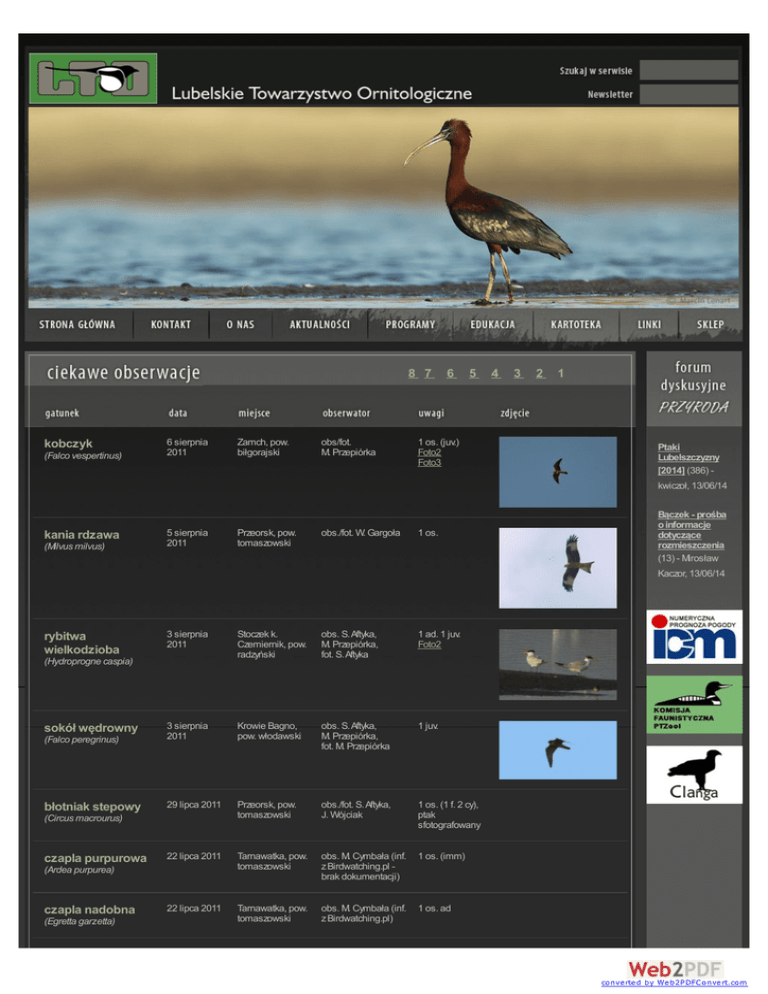The height and width of the screenshot is (994, 768).
Task: Go to page 8 of observations
Action: coord(412,373)
